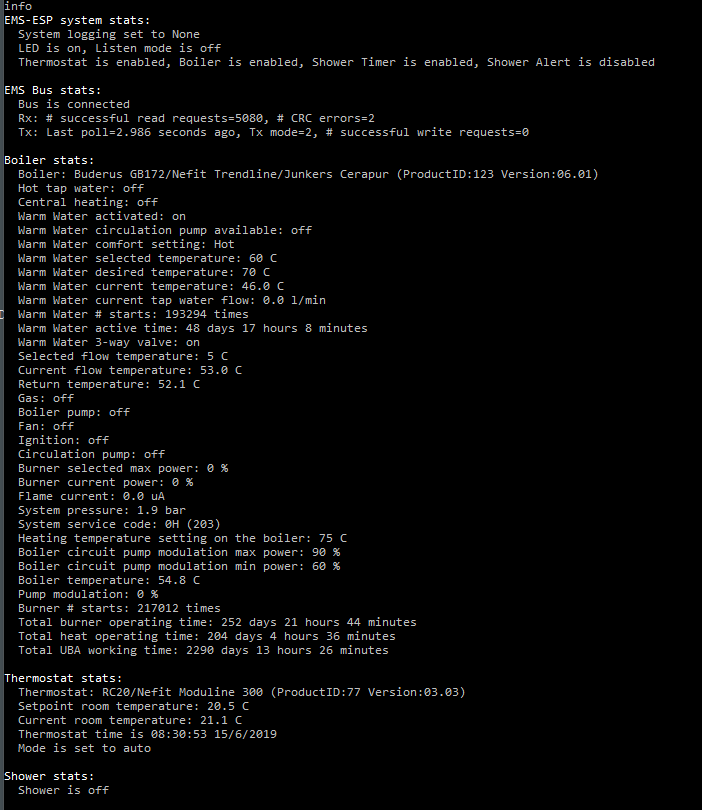The image size is (702, 810).
Task: Click the 'Warm Water # starts: 193294 times' line
Action: (133, 314)
